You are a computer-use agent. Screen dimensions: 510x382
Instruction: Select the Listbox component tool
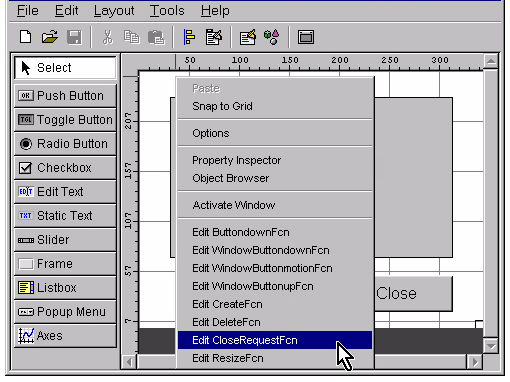(x=65, y=288)
